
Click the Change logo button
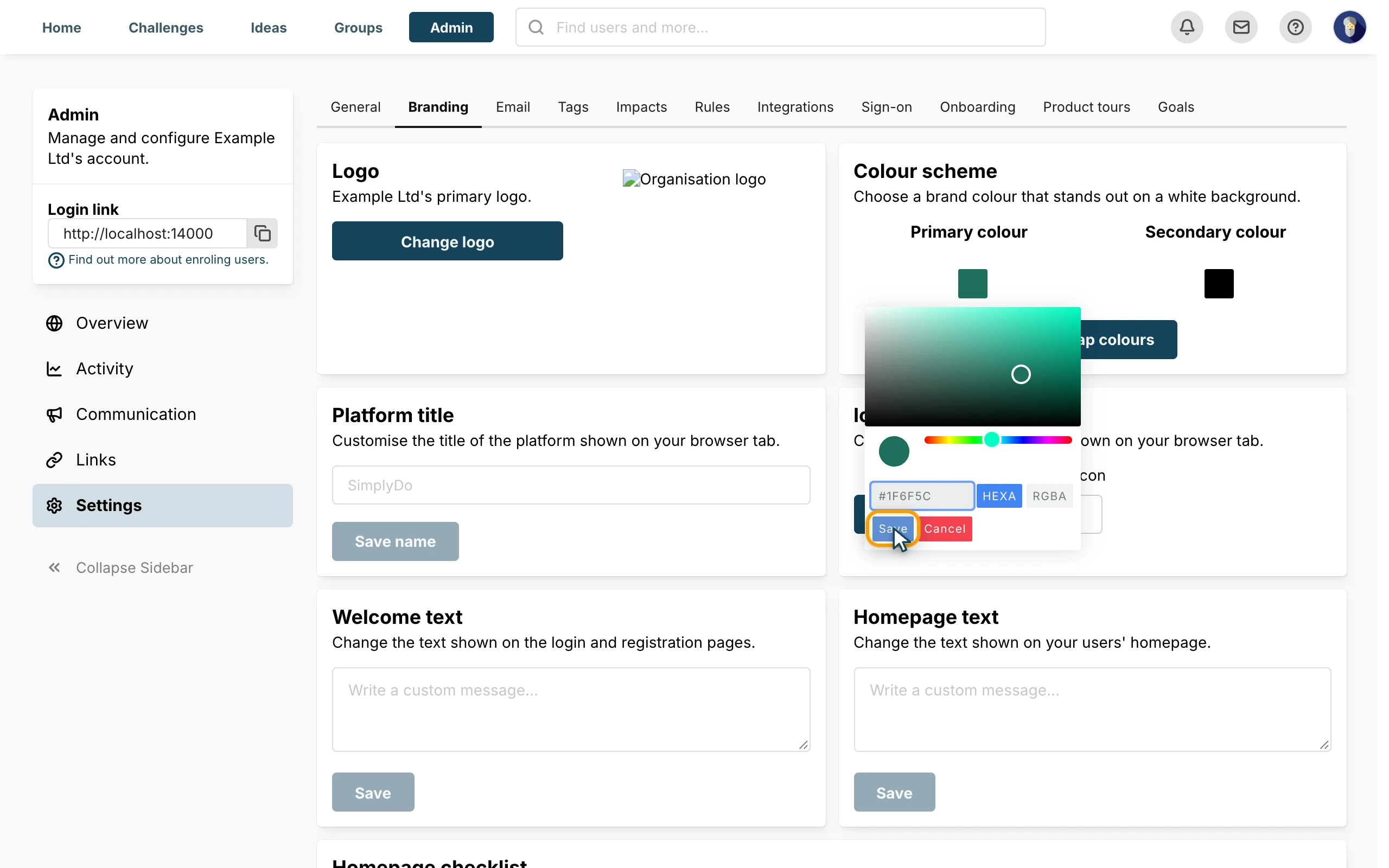[447, 241]
